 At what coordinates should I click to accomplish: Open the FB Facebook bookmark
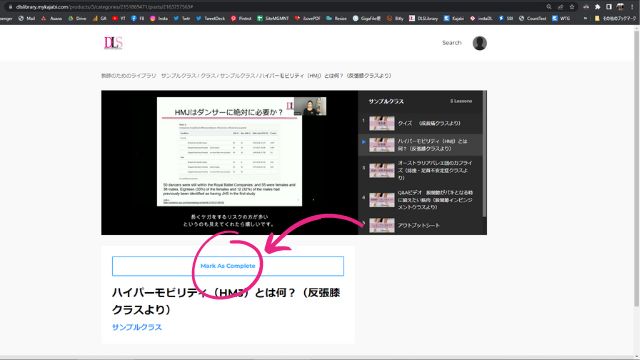tap(138, 18)
